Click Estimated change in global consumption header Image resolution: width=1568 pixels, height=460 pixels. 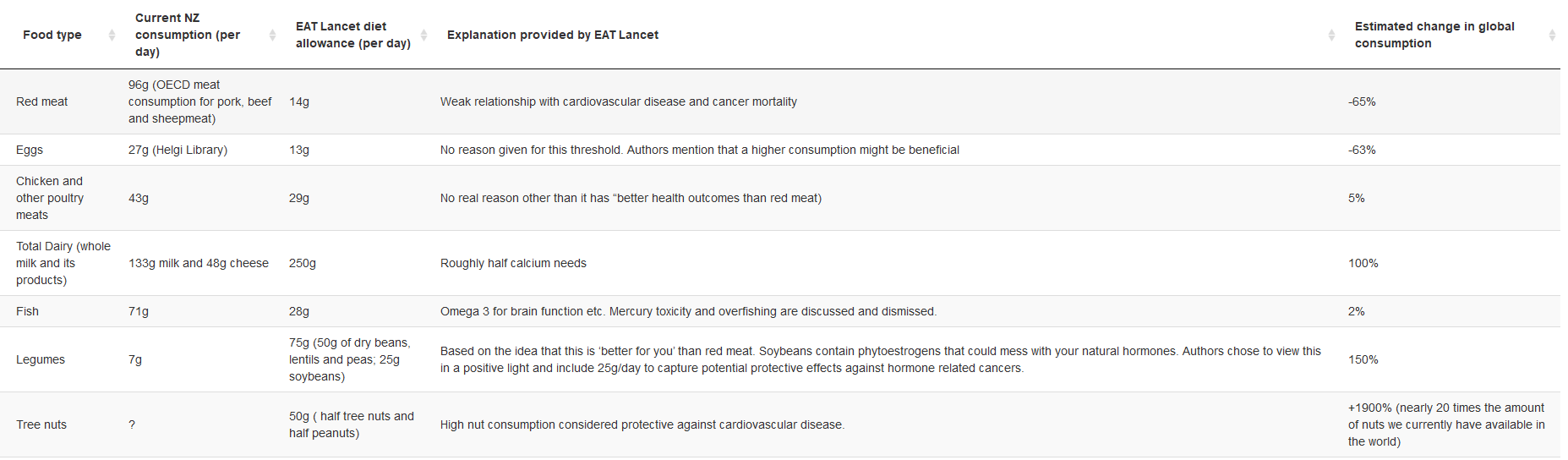[1434, 35]
